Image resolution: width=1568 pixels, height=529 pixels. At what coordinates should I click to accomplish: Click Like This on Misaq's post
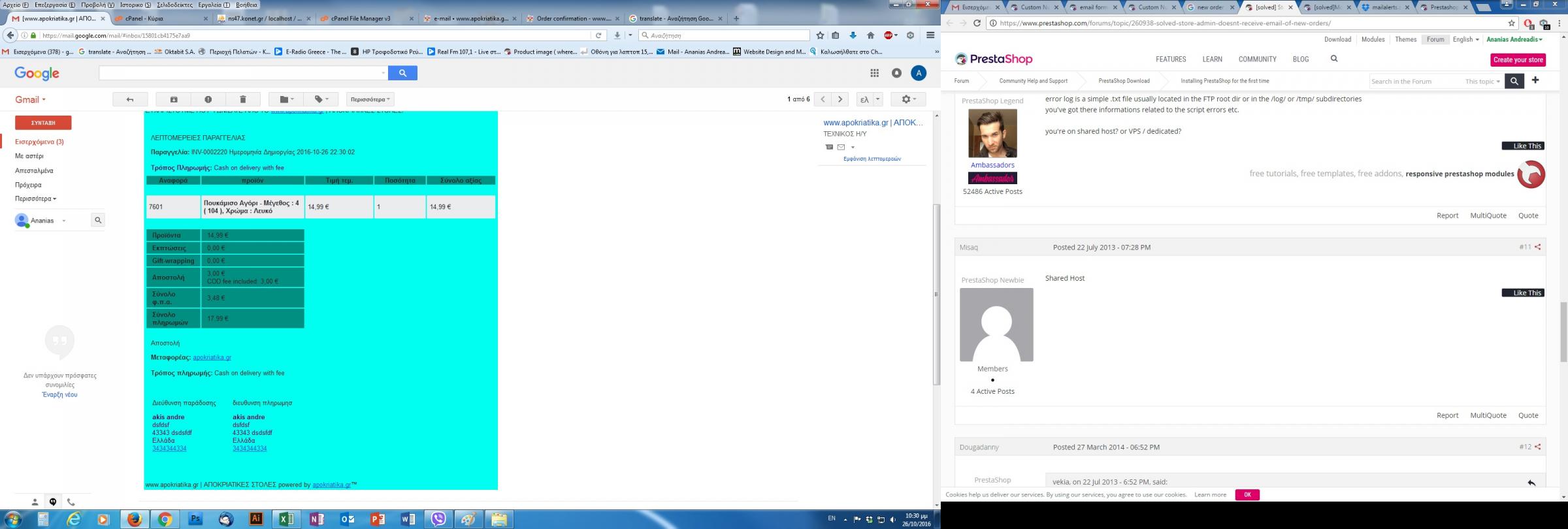click(x=1524, y=293)
